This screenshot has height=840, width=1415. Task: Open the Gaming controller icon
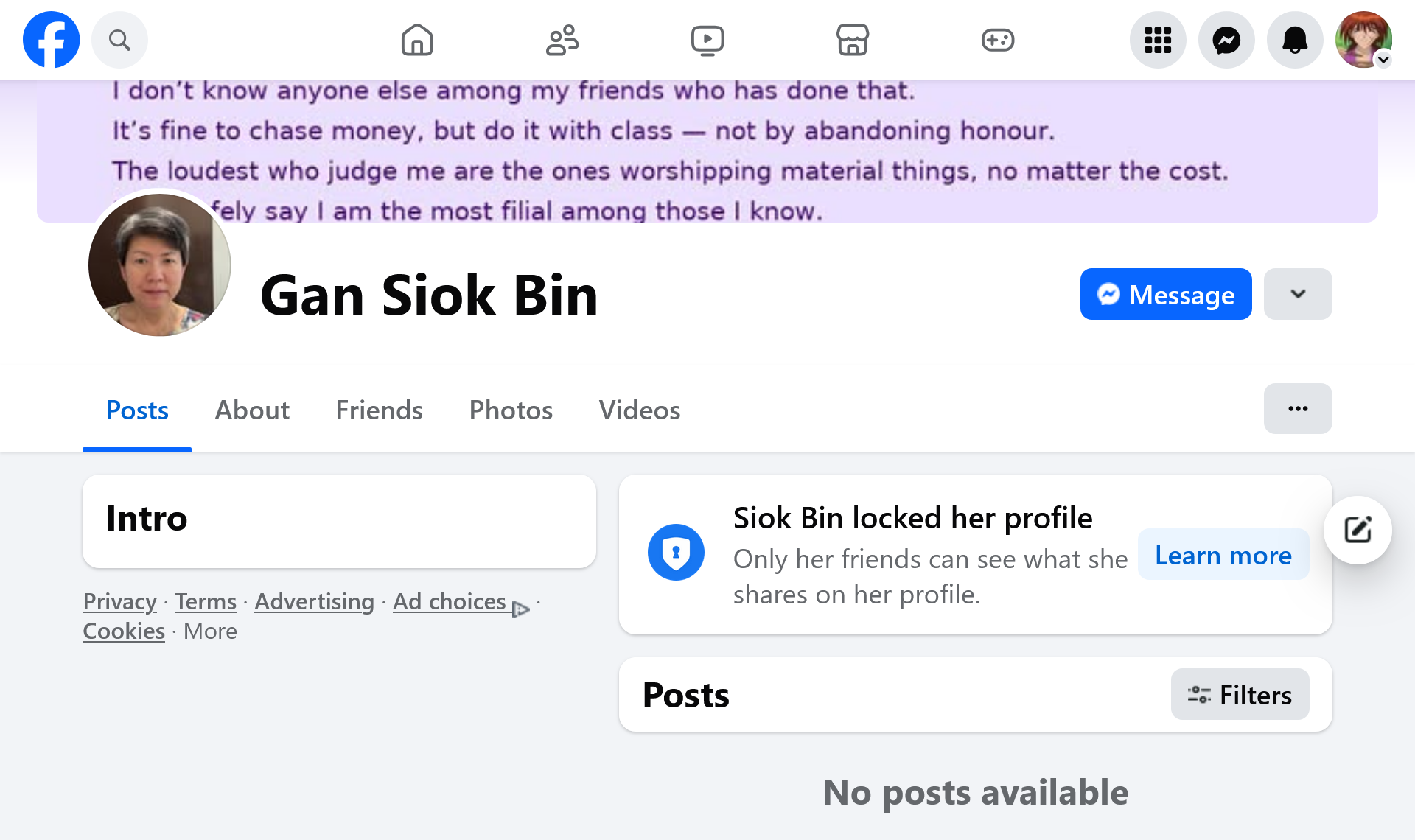pyautogui.click(x=998, y=40)
